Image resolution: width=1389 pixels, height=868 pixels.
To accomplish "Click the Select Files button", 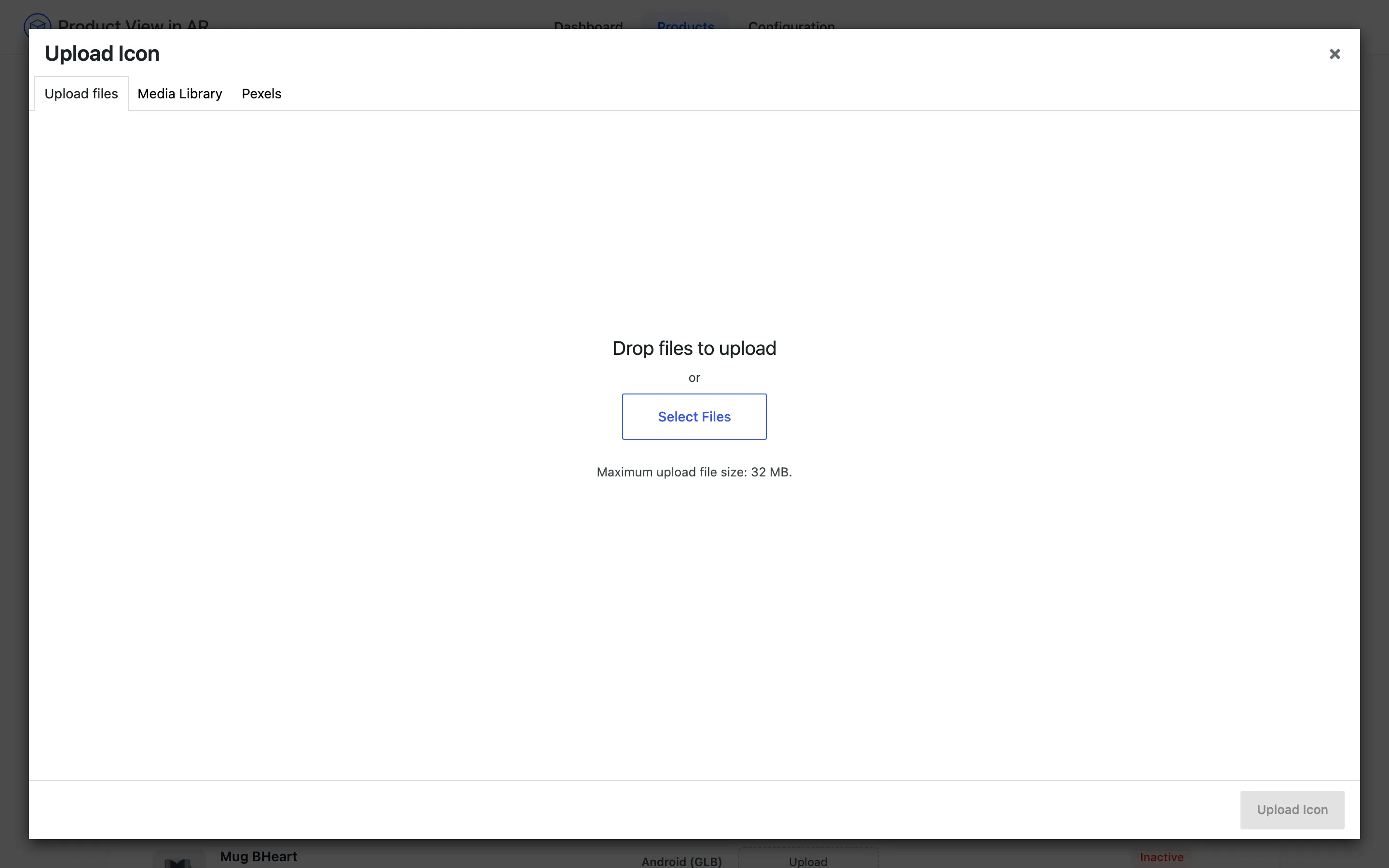I will (694, 417).
